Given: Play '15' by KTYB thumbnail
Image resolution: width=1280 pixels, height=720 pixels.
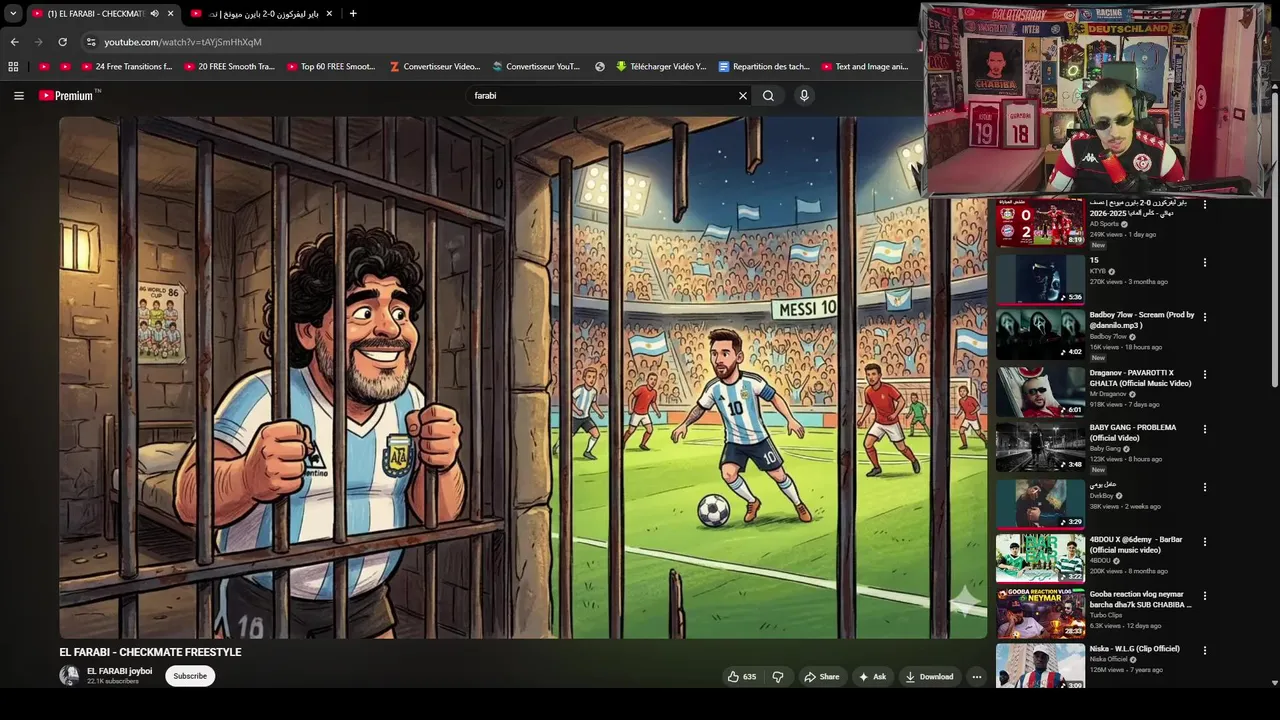Looking at the screenshot, I should click(1040, 279).
